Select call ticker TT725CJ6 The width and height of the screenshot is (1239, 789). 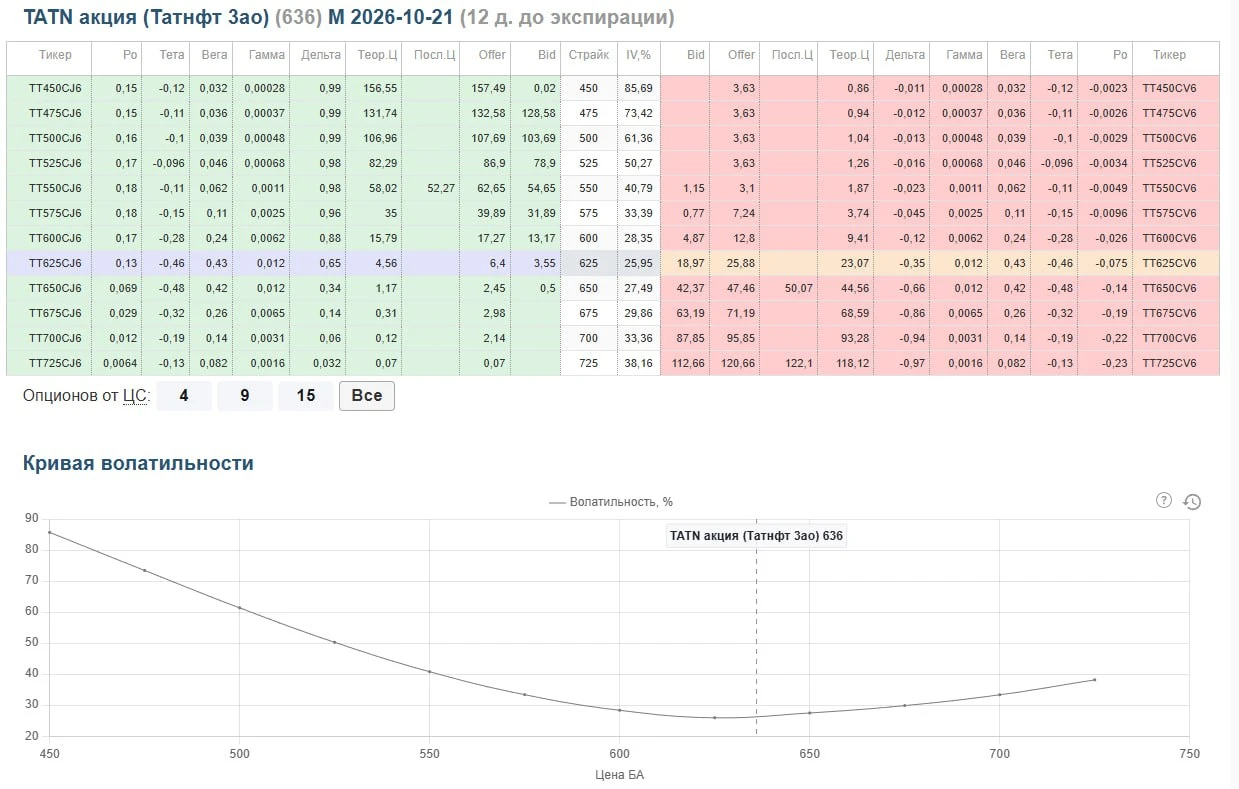click(55, 363)
